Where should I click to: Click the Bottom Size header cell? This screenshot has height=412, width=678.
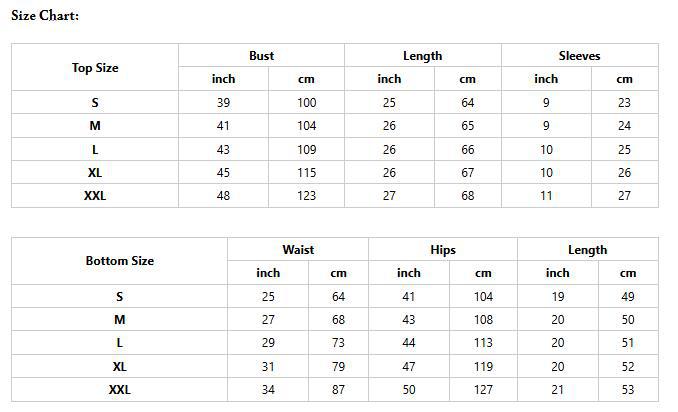(119, 261)
